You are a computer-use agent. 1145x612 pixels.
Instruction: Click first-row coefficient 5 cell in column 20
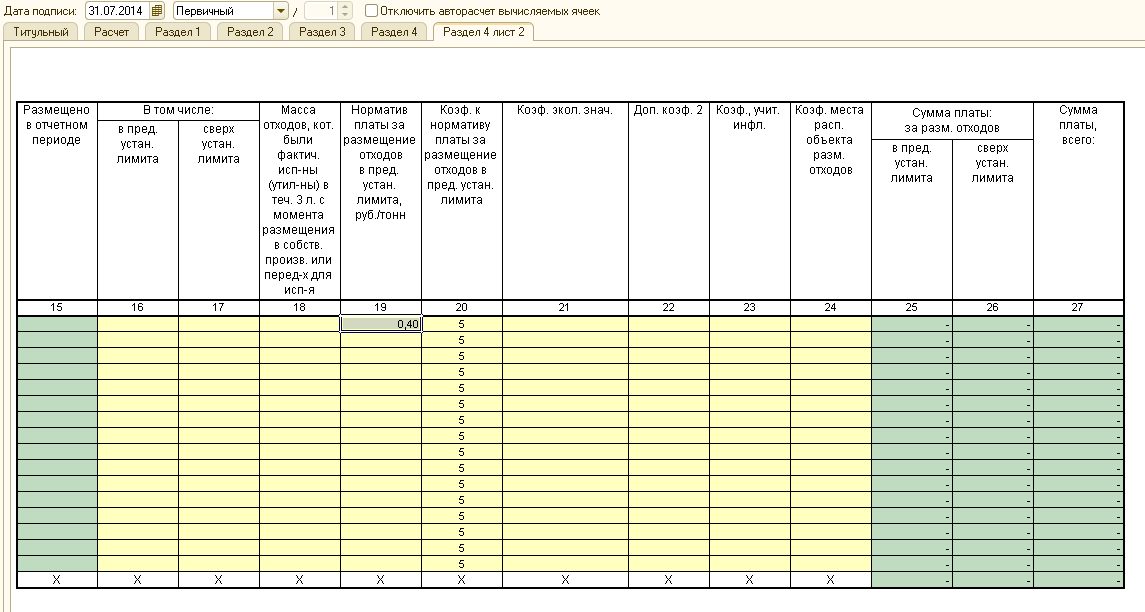click(x=462, y=324)
